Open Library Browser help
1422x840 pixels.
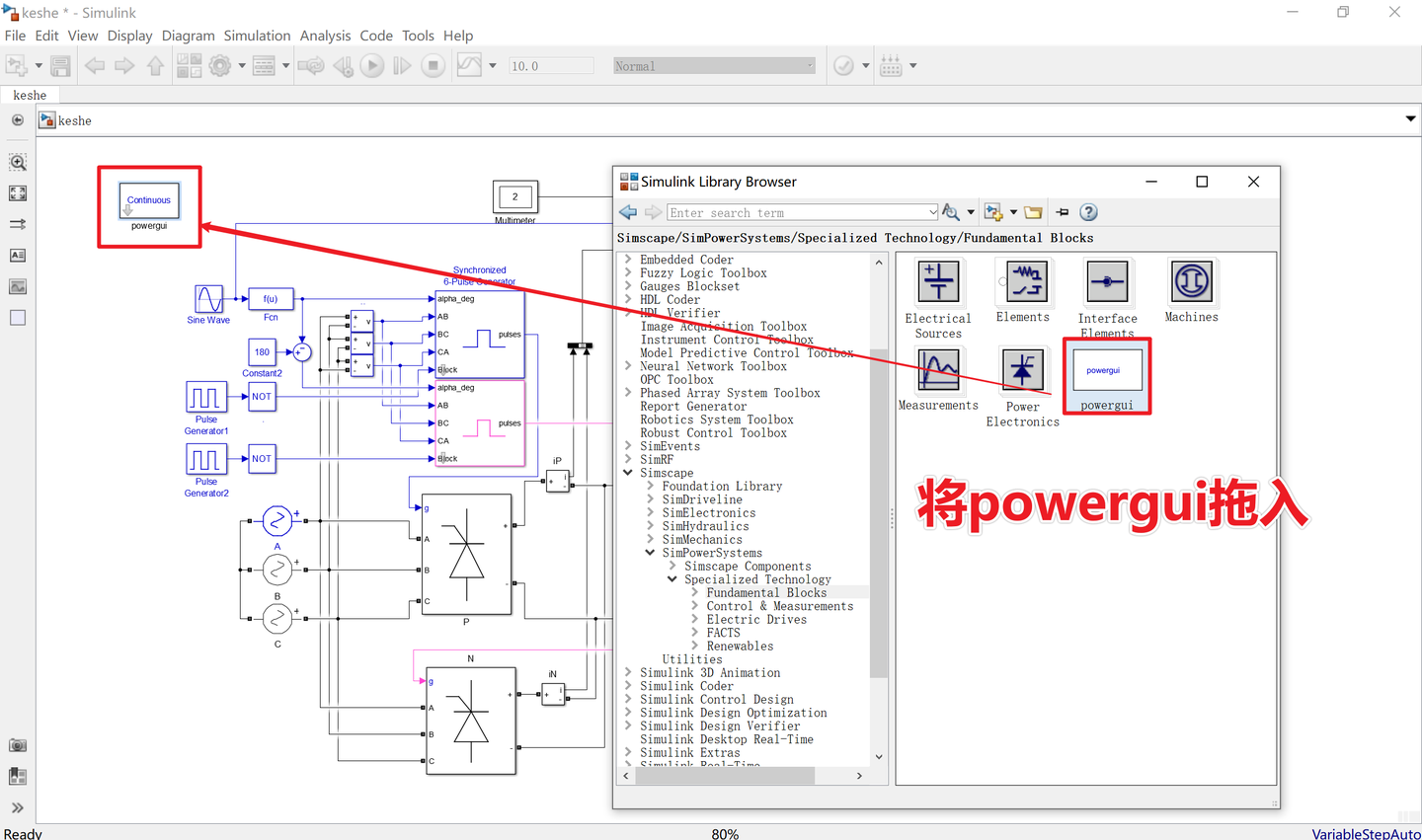tap(1088, 211)
